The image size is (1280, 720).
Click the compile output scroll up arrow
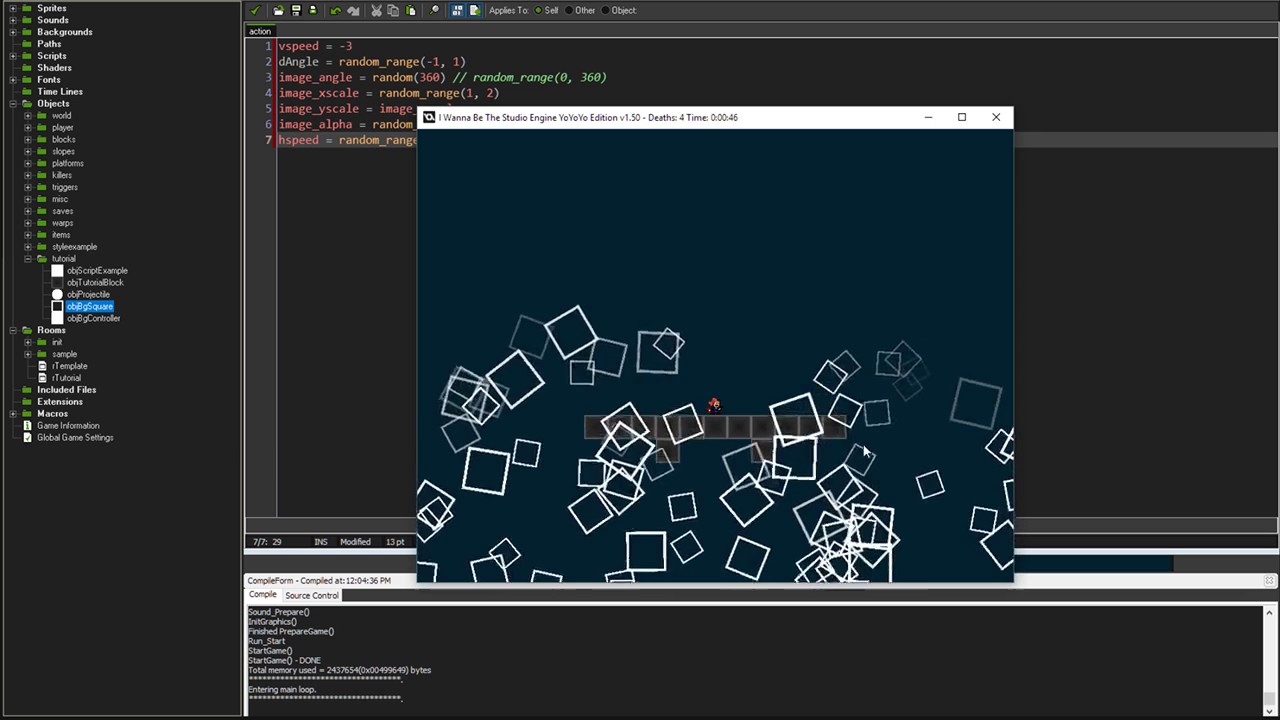point(1270,612)
